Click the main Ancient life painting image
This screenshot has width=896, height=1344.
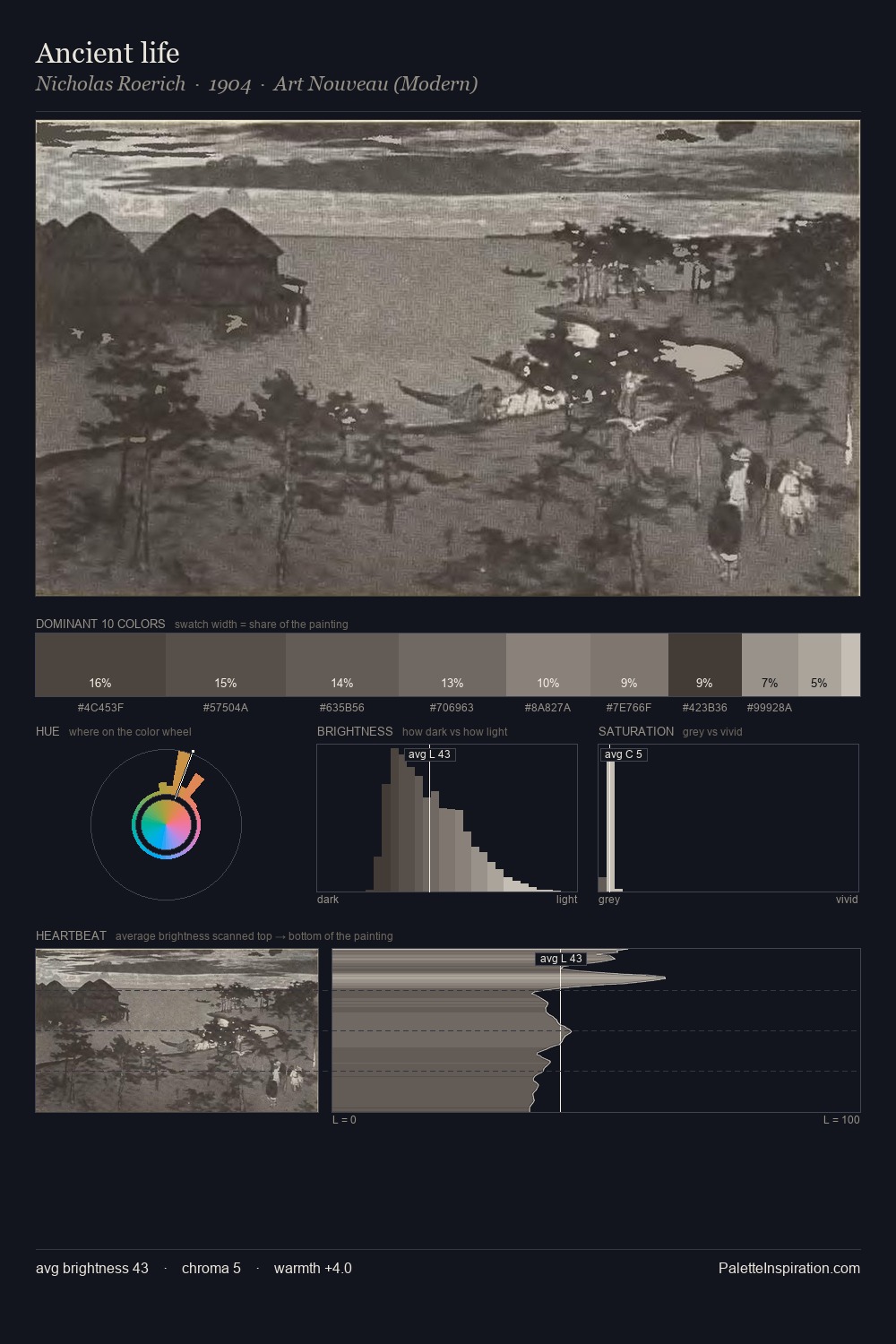448,358
